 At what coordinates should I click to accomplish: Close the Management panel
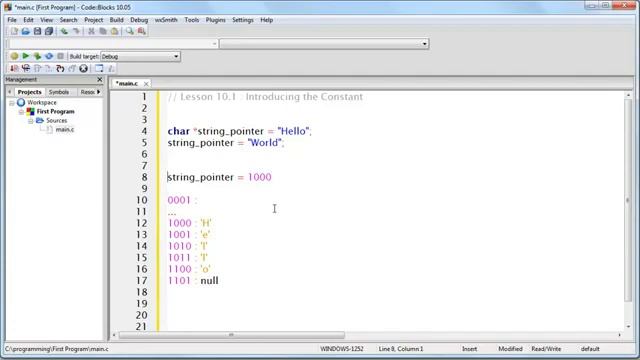(100, 80)
